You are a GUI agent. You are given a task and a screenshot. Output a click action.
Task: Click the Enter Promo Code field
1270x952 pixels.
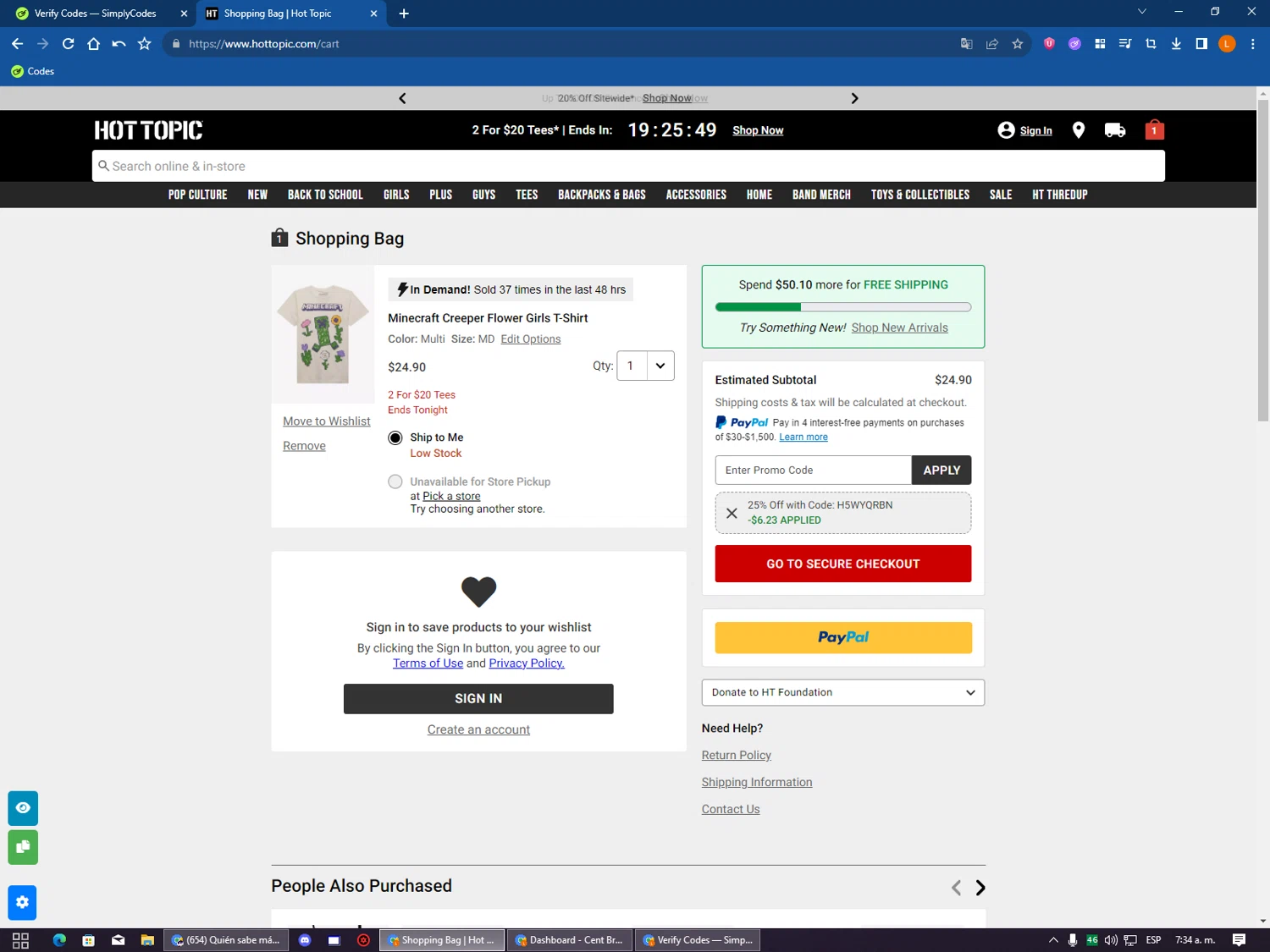[x=814, y=470]
